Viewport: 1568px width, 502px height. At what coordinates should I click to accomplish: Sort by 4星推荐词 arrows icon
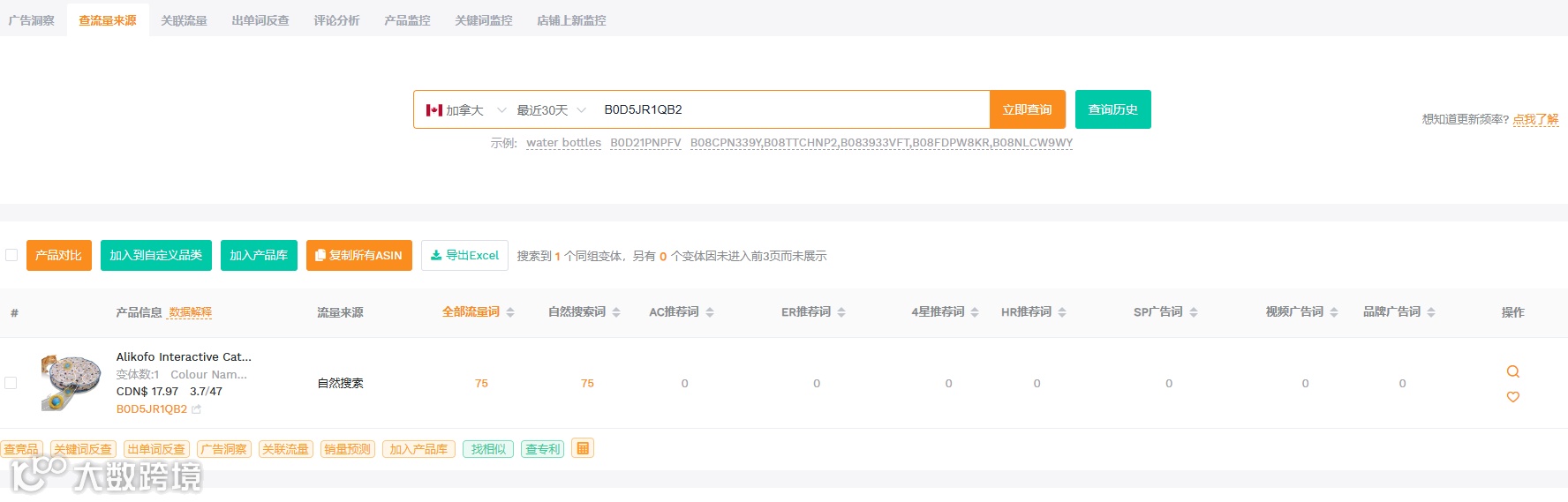click(975, 312)
